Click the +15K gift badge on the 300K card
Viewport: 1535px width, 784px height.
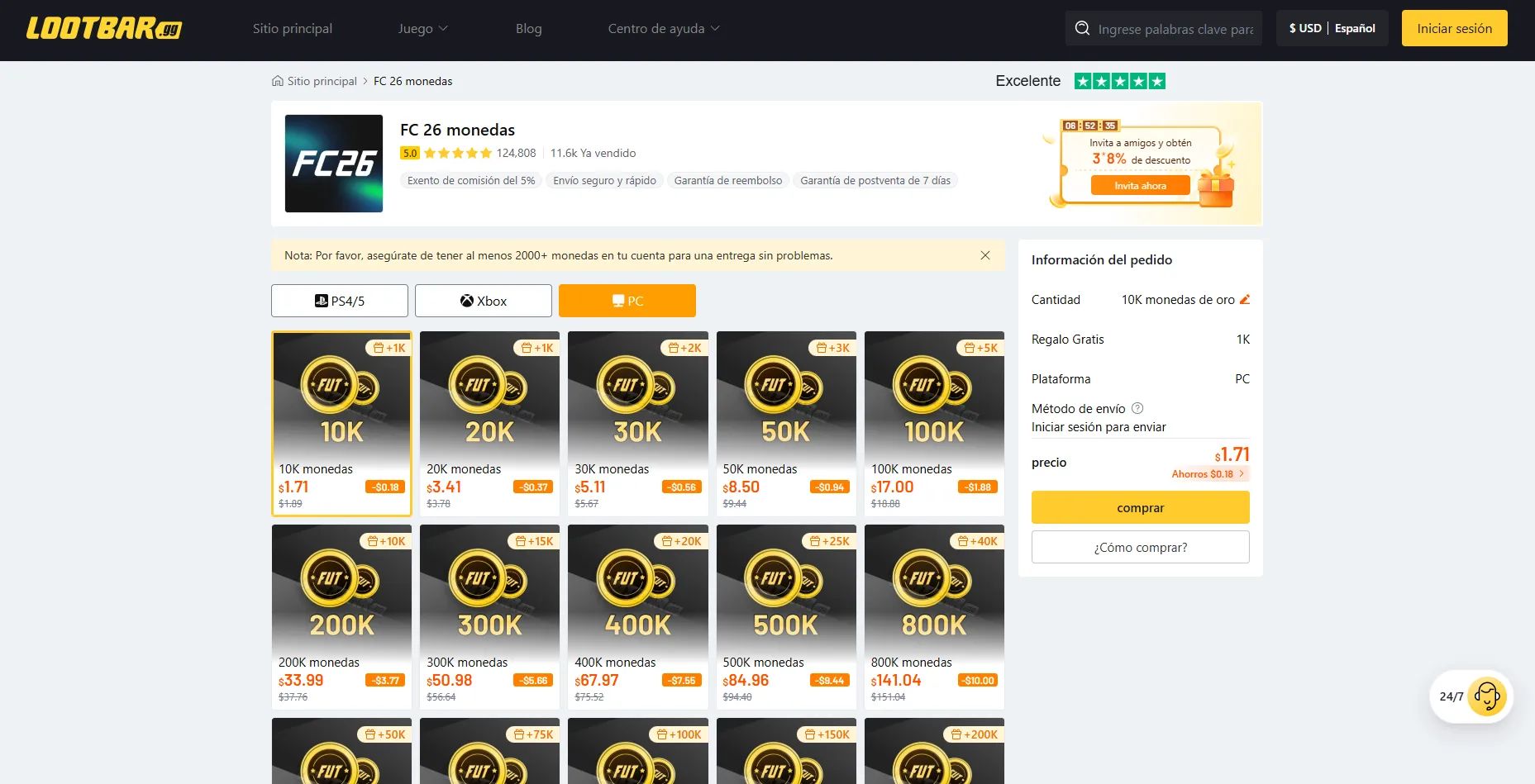point(534,541)
